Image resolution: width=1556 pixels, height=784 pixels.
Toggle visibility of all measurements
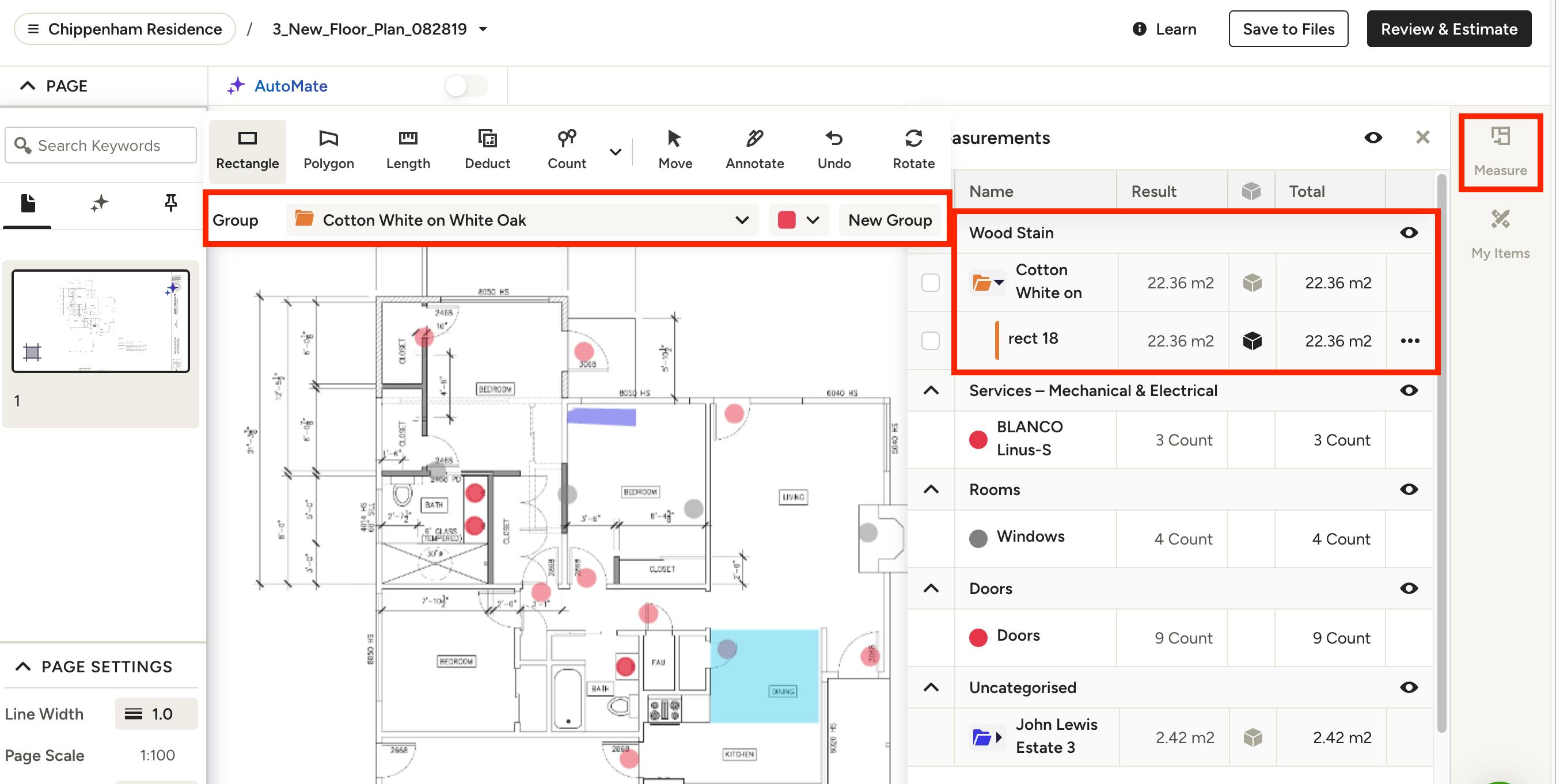1373,138
